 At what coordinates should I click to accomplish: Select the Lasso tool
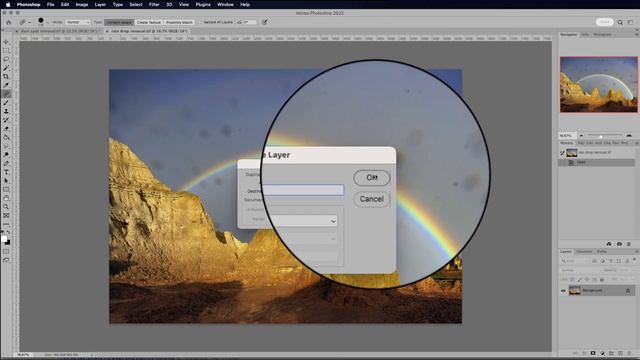6,59
